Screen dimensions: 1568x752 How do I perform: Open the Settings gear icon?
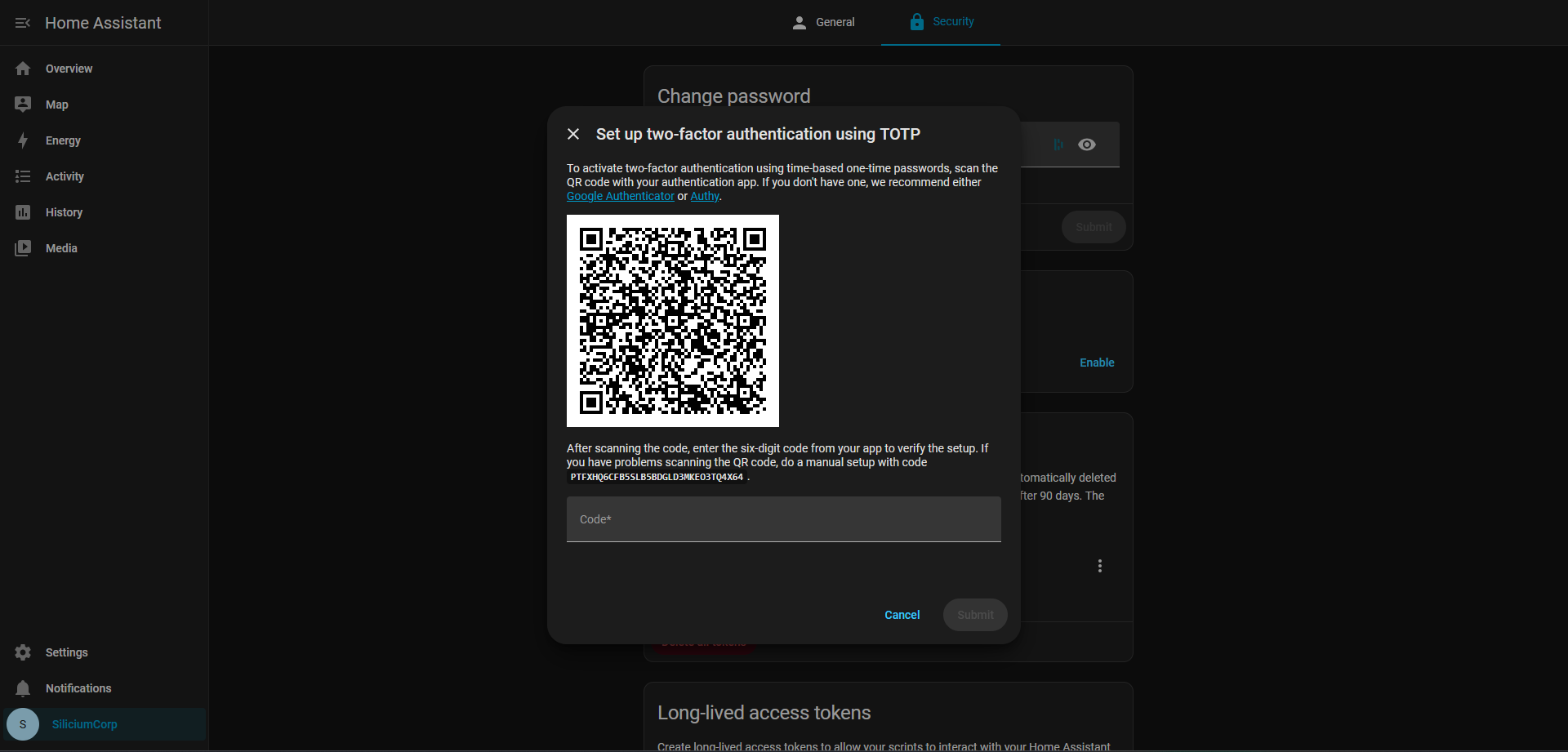coord(23,652)
